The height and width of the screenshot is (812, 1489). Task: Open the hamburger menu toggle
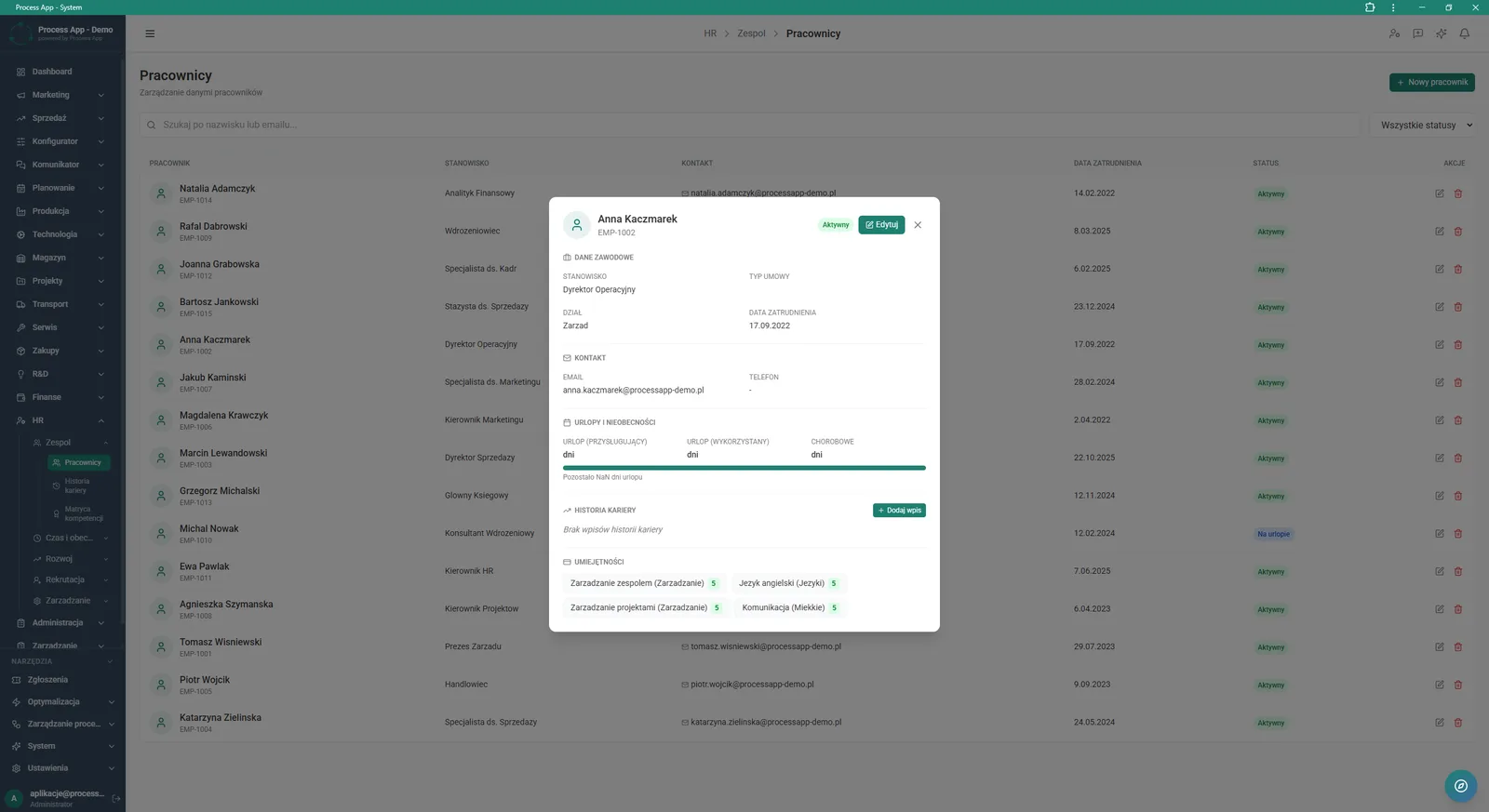coord(150,33)
